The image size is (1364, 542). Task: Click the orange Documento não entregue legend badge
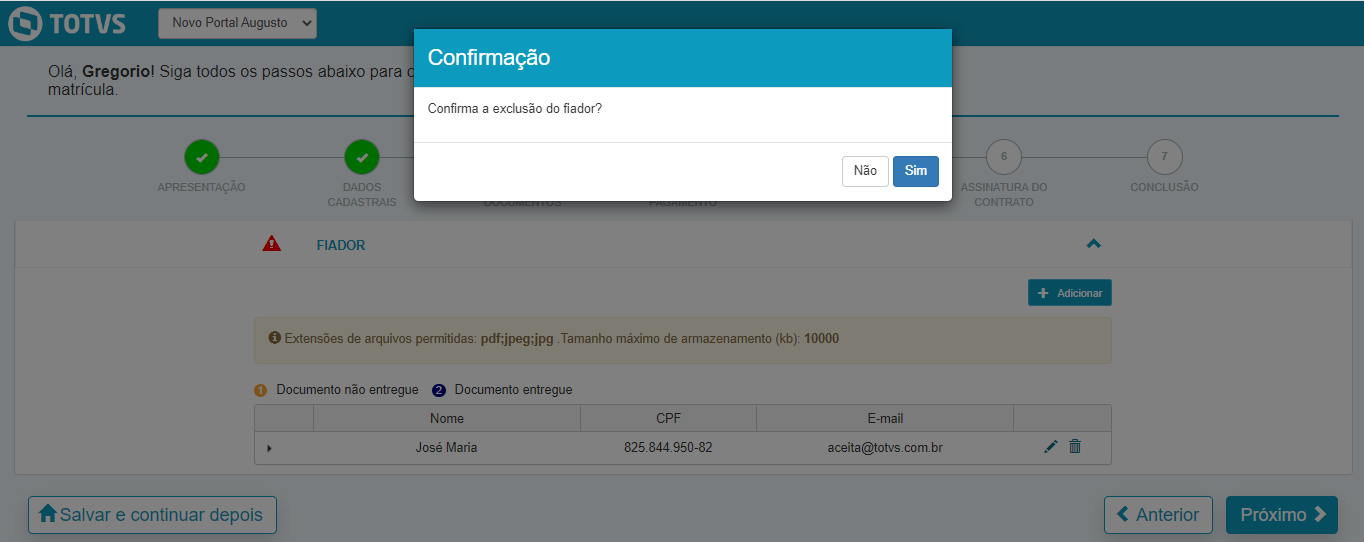point(261,390)
